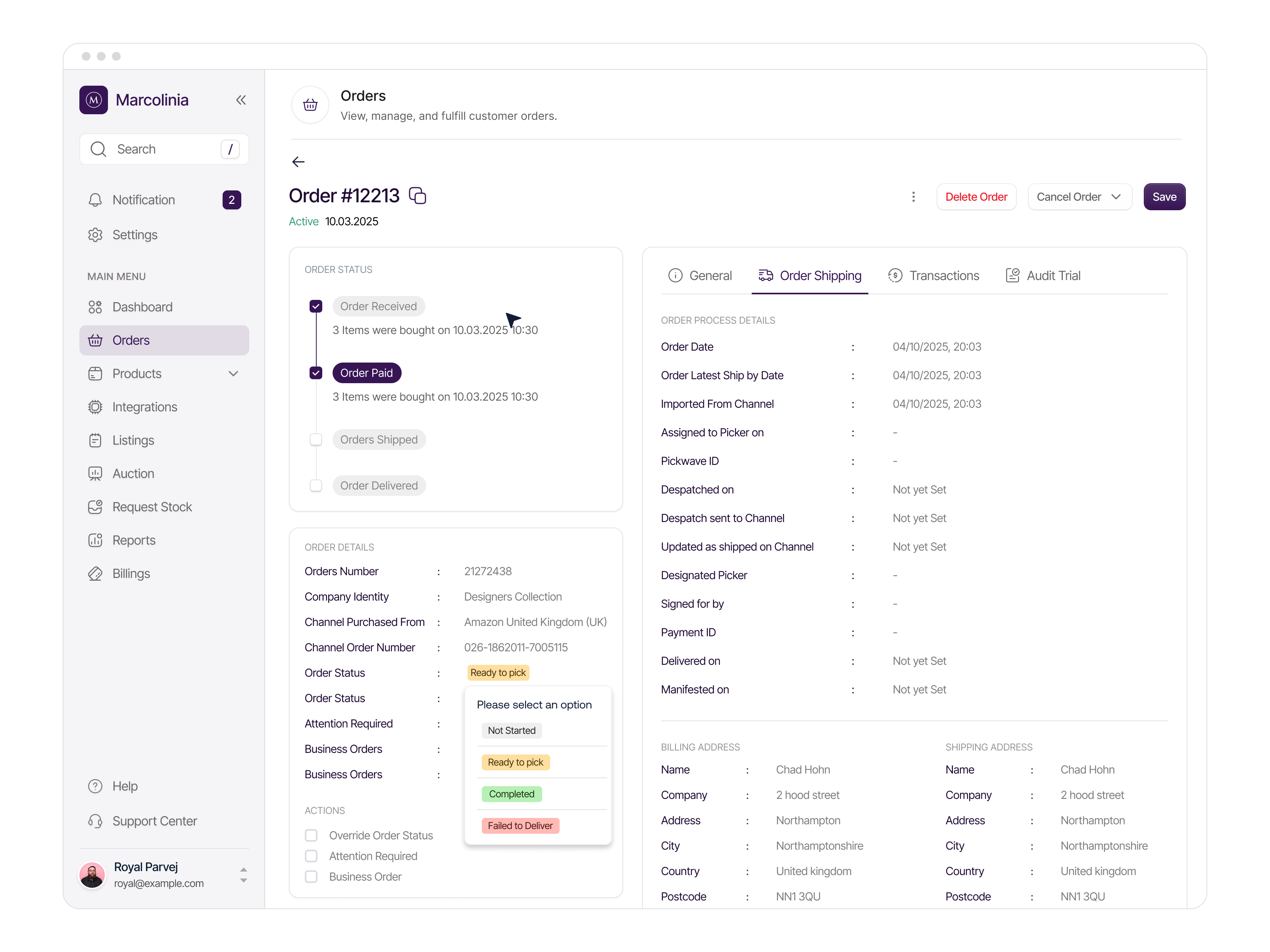
Task: Open the notification bell
Action: click(x=95, y=200)
